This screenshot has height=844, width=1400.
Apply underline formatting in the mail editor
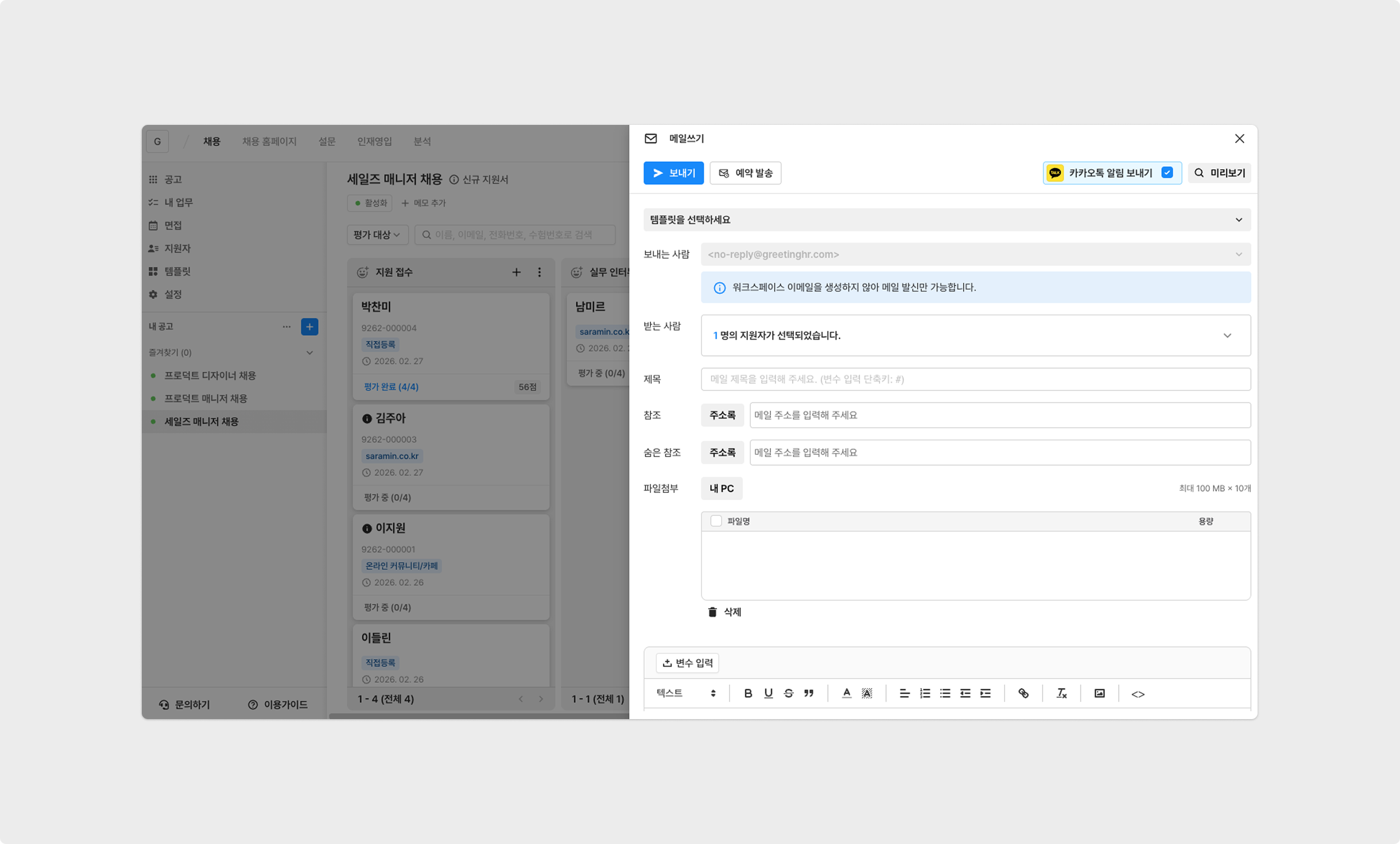coord(768,693)
